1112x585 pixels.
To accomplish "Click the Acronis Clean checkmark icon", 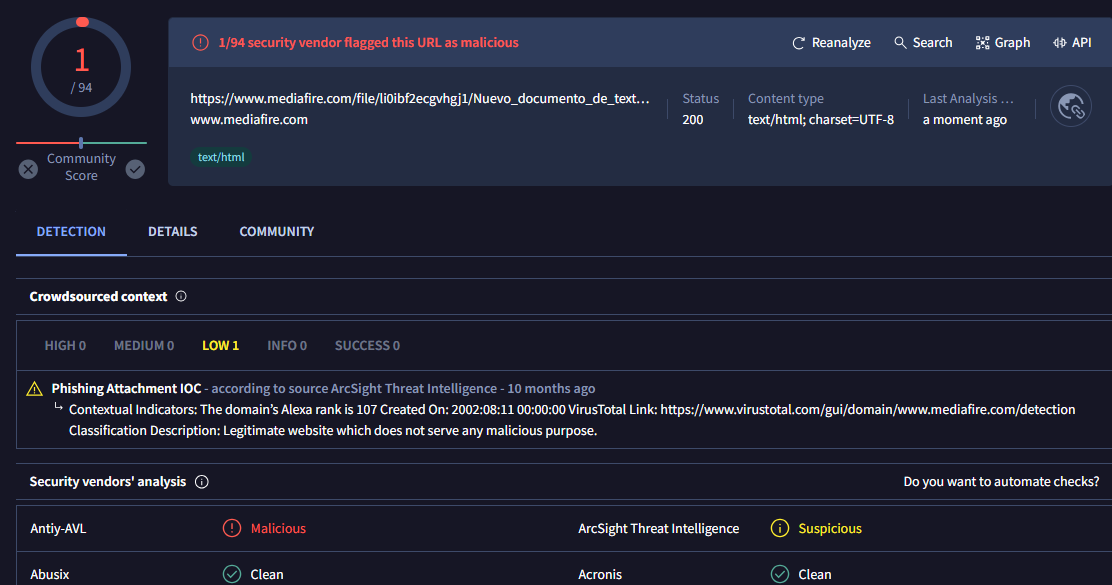I will [x=779, y=574].
